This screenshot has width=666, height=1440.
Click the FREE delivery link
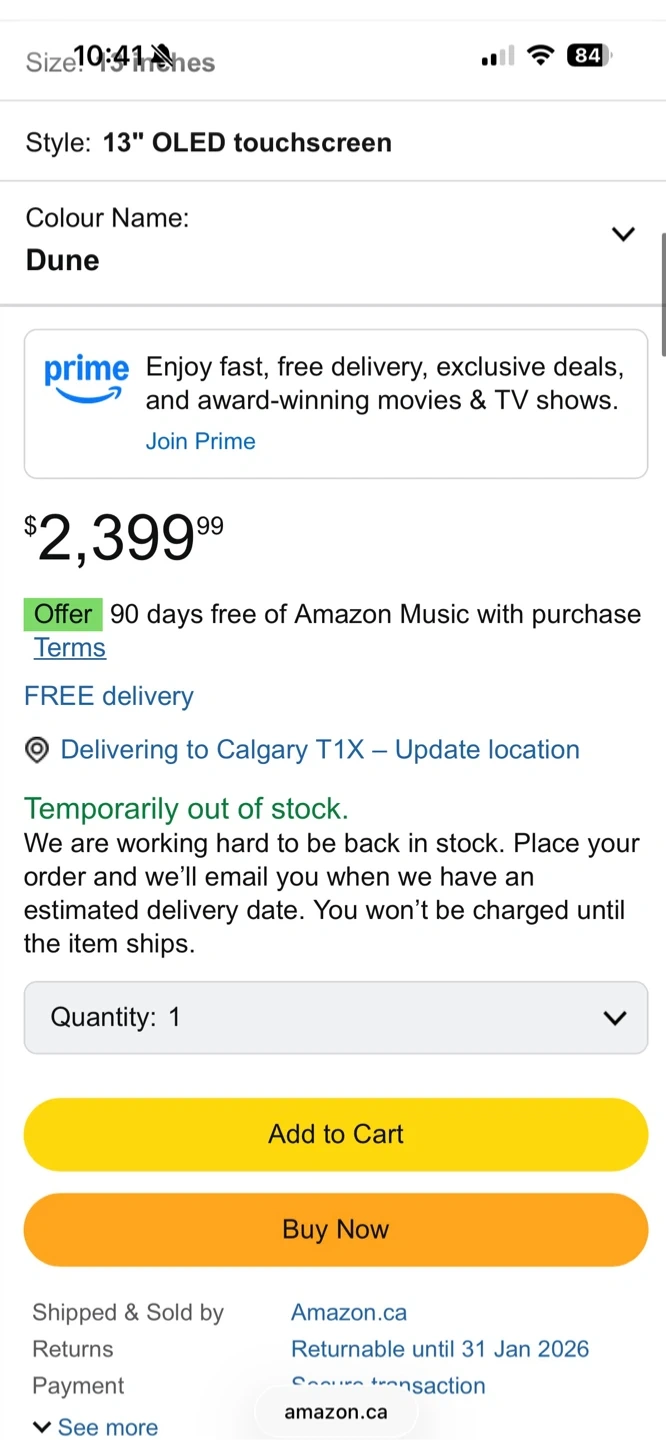[109, 696]
